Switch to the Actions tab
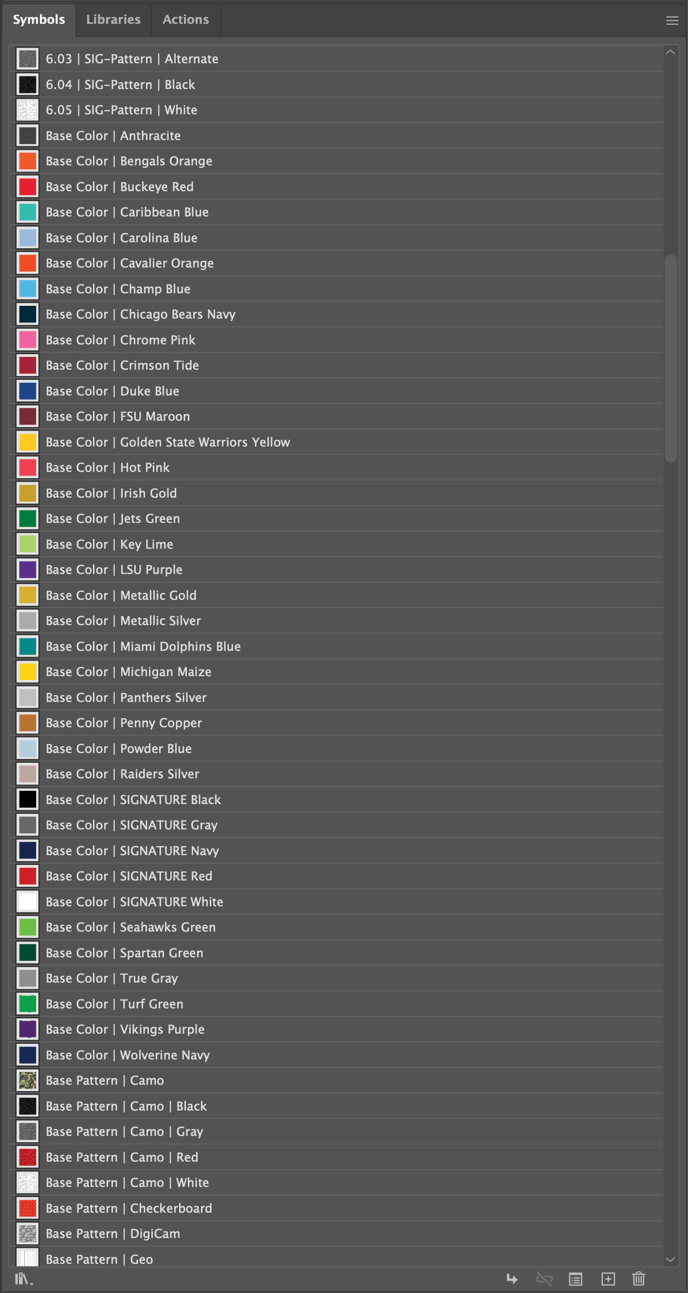The image size is (688, 1293). click(186, 19)
